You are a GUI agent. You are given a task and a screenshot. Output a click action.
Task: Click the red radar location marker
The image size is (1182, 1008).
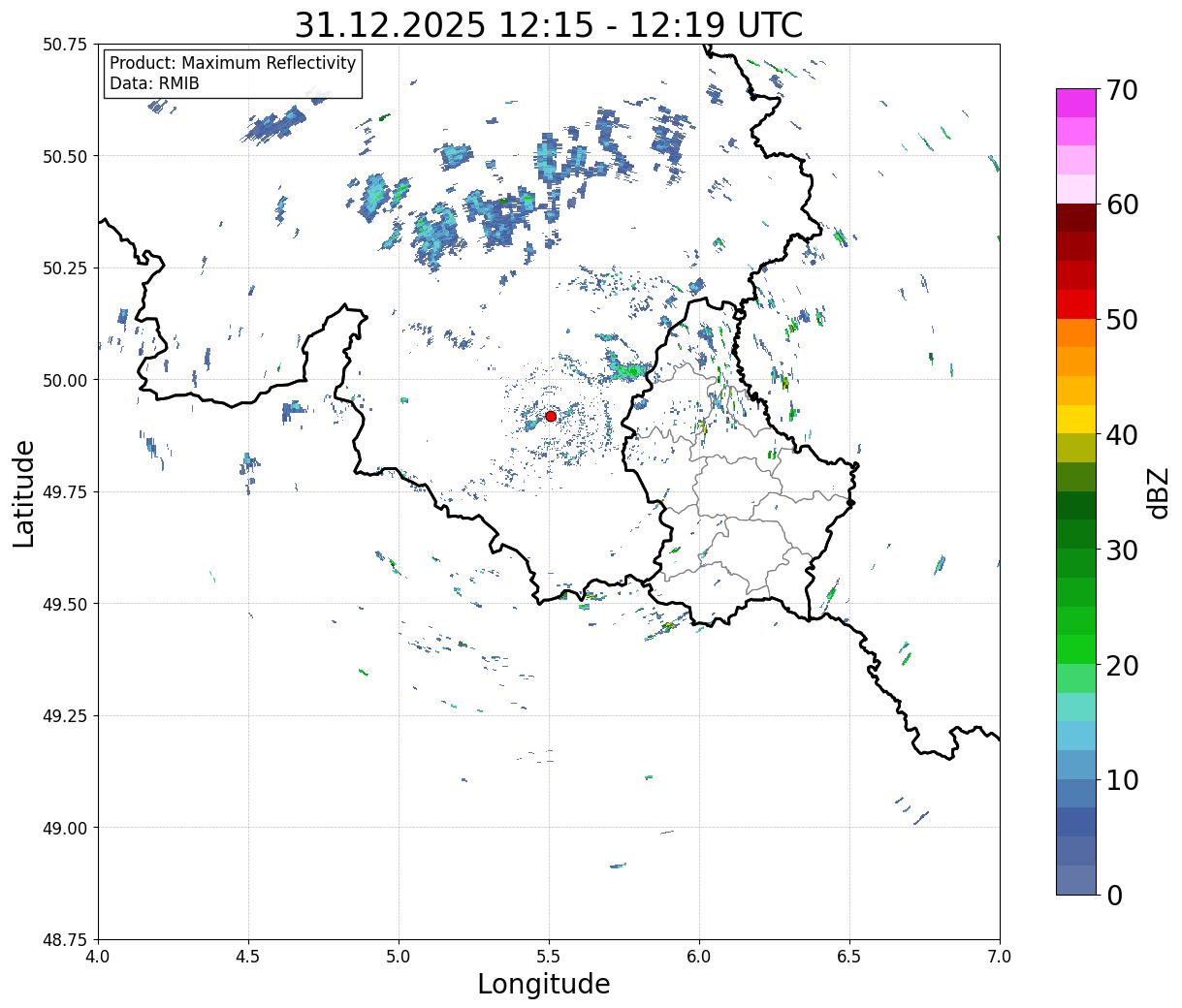pos(551,416)
